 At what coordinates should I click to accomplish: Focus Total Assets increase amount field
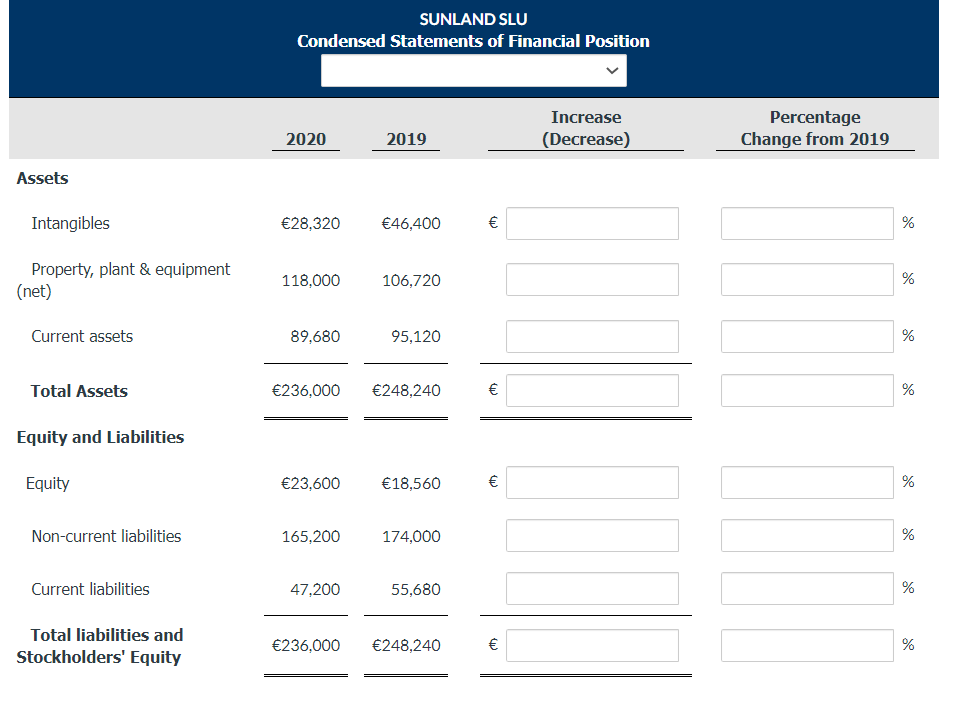[x=592, y=391]
